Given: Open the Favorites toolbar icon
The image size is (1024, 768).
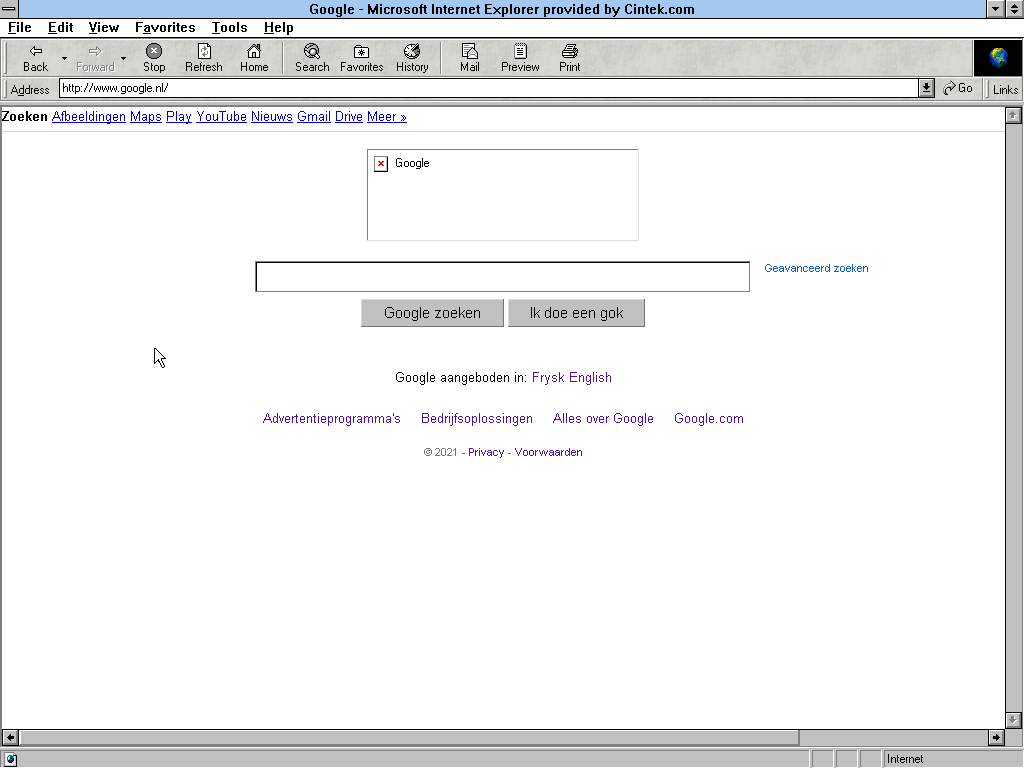Looking at the screenshot, I should click(x=361, y=57).
